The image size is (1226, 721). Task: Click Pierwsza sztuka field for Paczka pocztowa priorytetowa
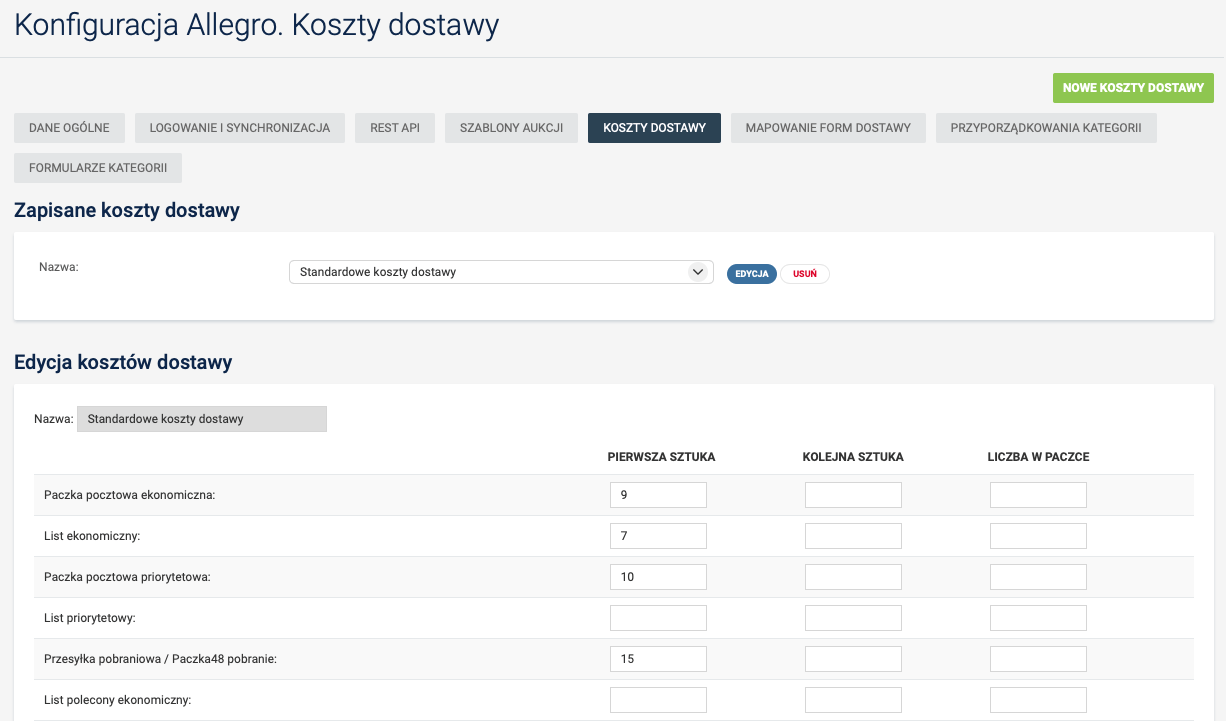point(658,577)
